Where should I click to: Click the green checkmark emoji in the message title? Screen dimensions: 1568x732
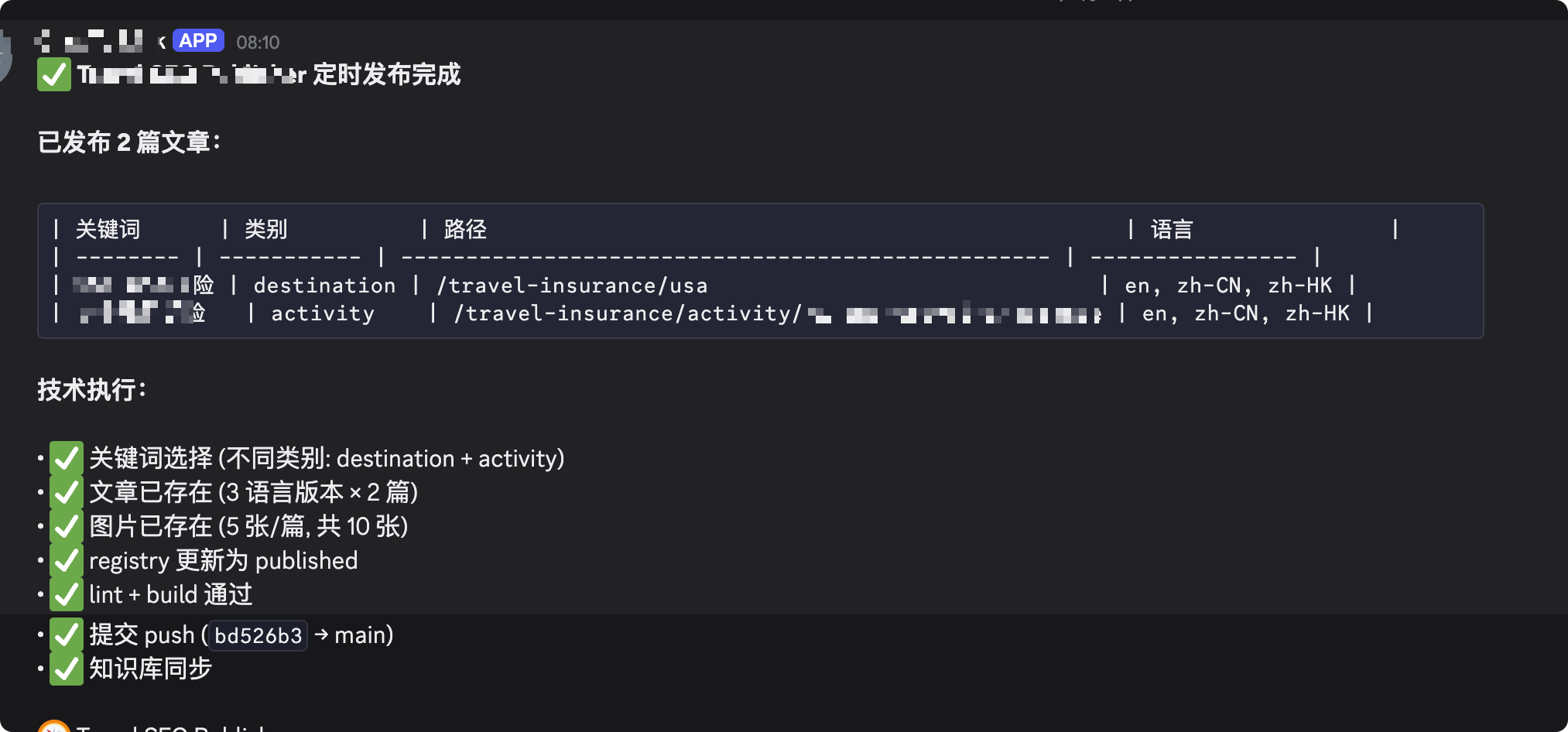click(54, 75)
